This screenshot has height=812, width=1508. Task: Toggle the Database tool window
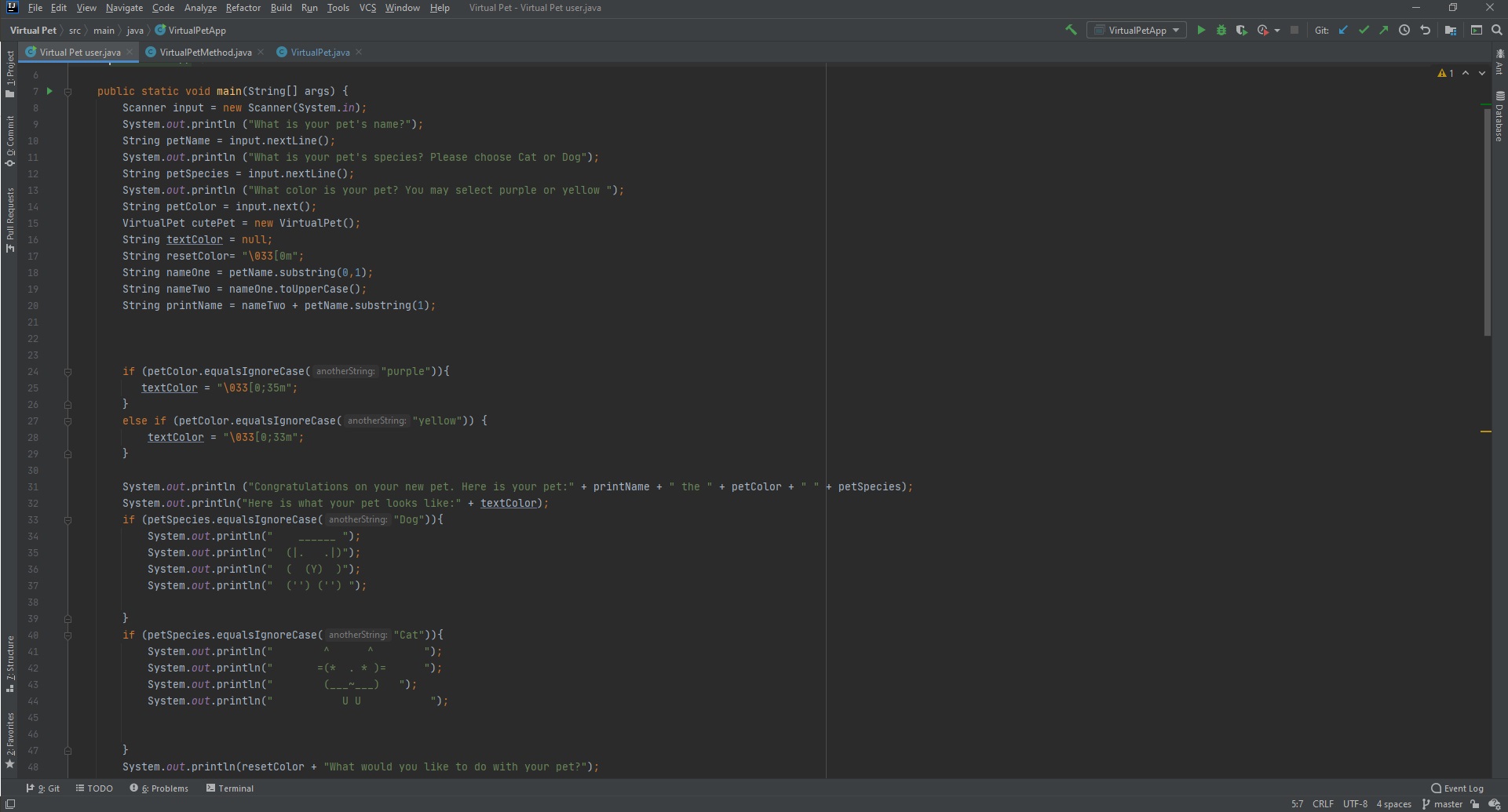click(x=1499, y=116)
